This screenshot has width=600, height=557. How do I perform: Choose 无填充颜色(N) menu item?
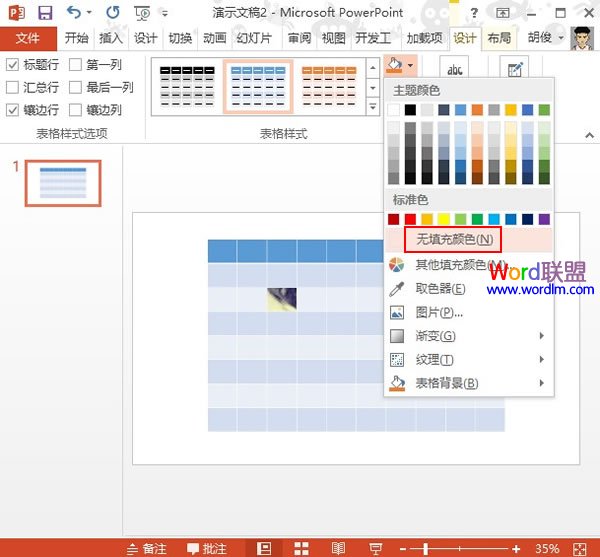(469, 239)
